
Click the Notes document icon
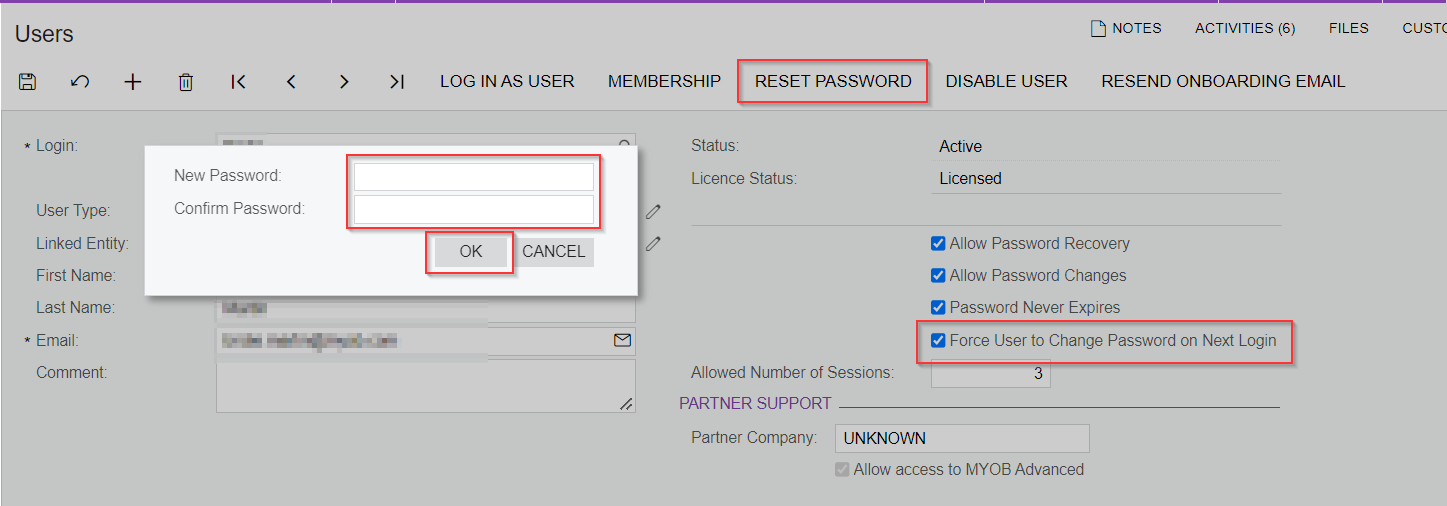(x=1098, y=28)
